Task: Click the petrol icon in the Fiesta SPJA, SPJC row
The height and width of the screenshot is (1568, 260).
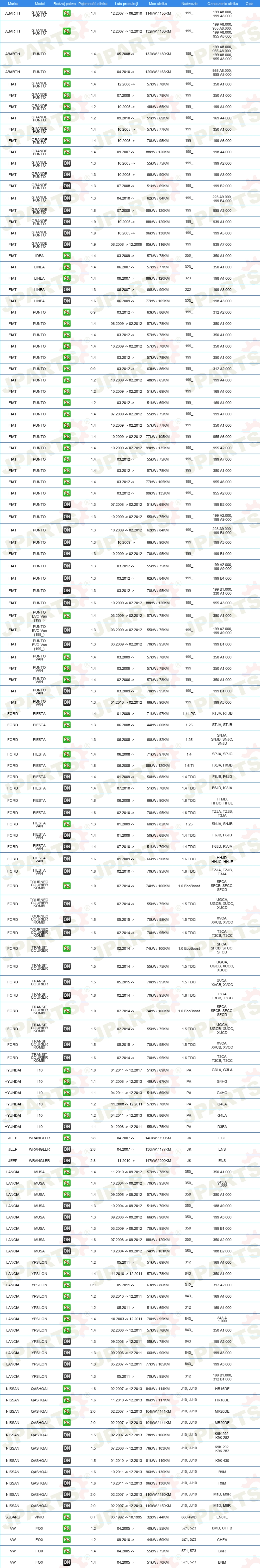Action: tap(67, 754)
